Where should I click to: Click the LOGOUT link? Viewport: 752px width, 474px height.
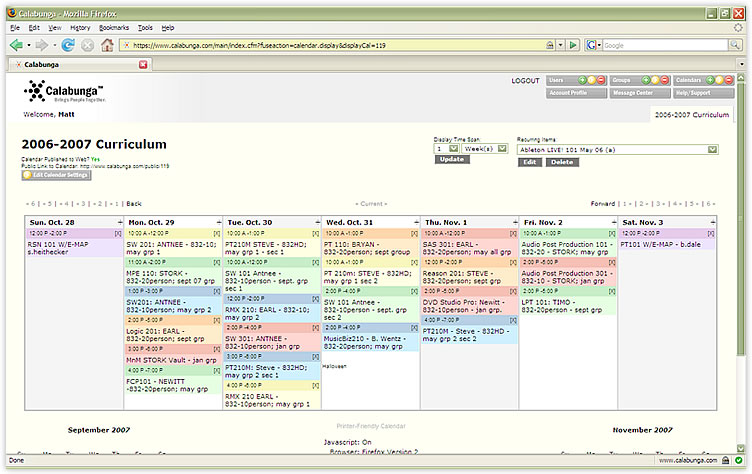coord(525,80)
